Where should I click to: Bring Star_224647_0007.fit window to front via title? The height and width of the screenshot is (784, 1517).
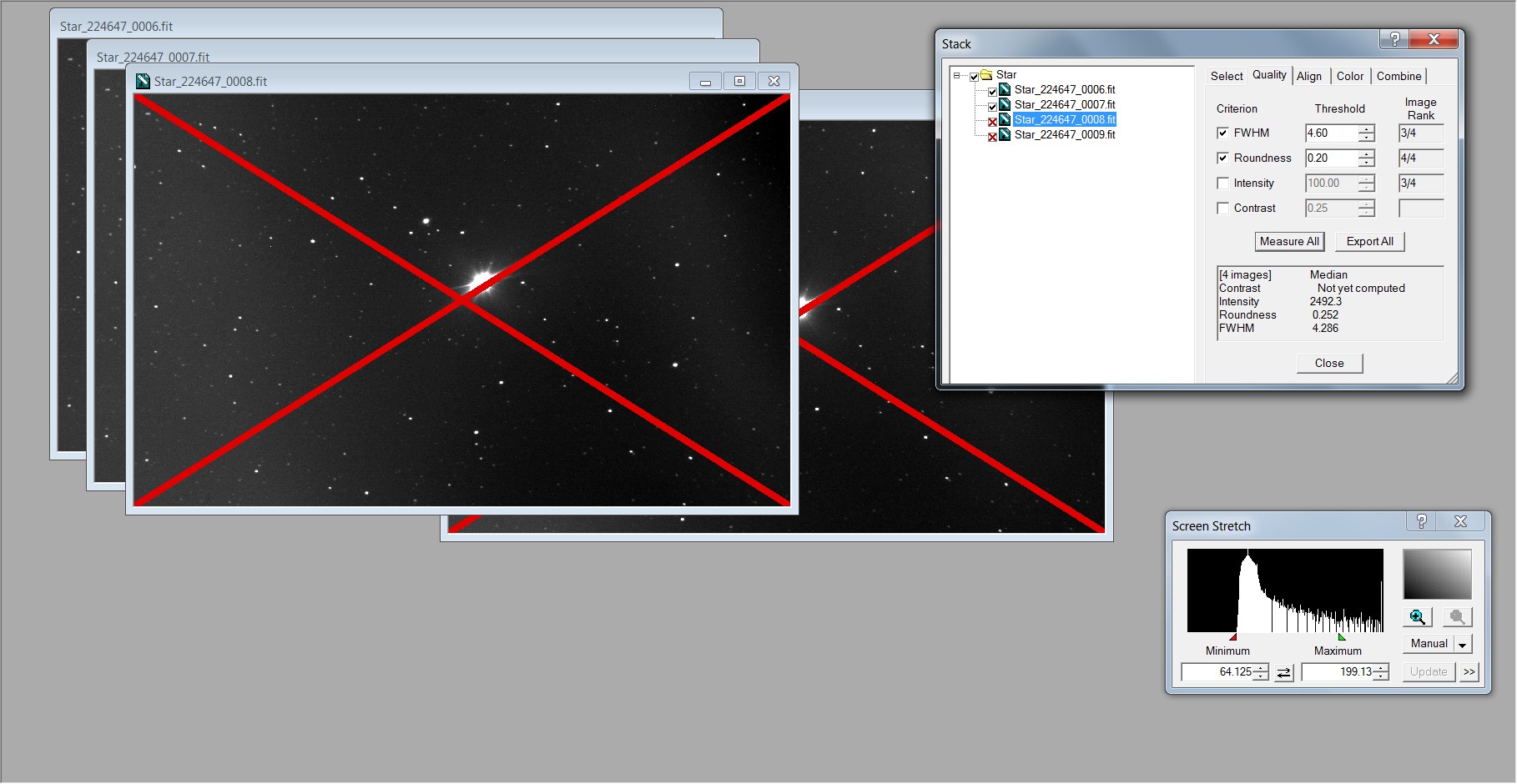[x=153, y=57]
